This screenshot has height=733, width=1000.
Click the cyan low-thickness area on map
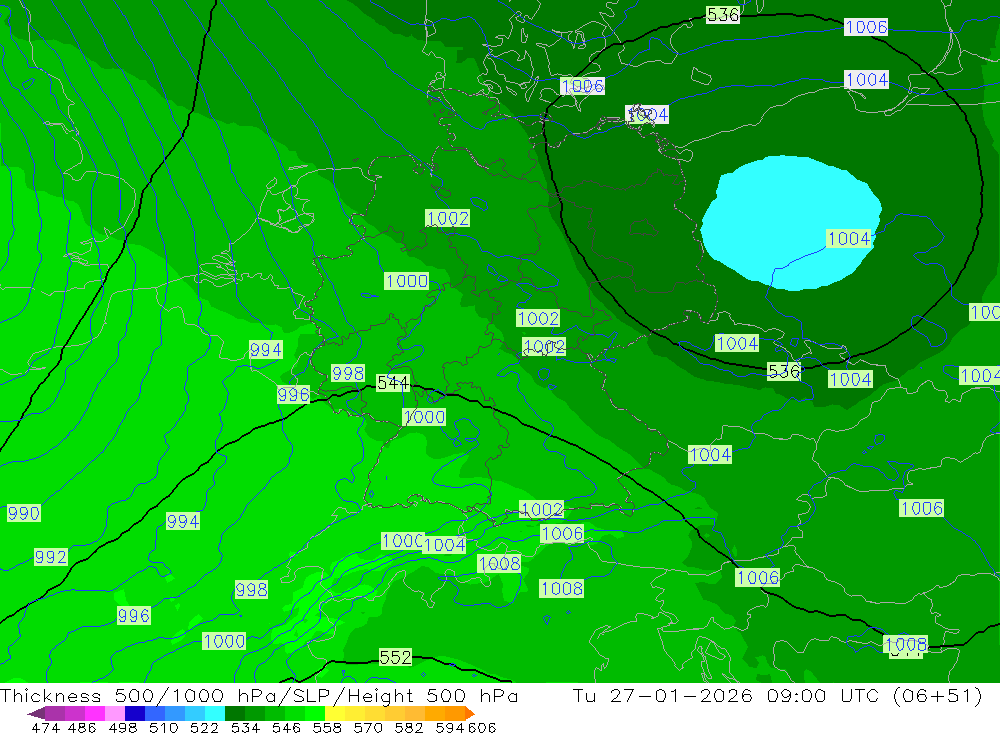tap(791, 222)
